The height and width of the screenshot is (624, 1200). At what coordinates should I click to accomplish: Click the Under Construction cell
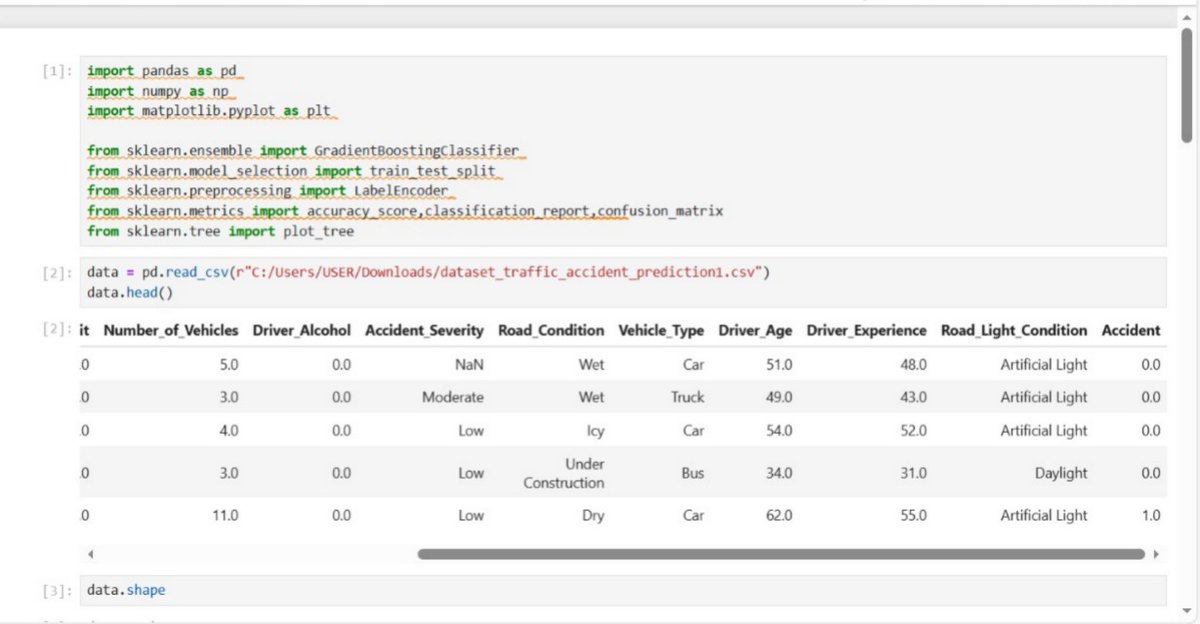tap(564, 473)
